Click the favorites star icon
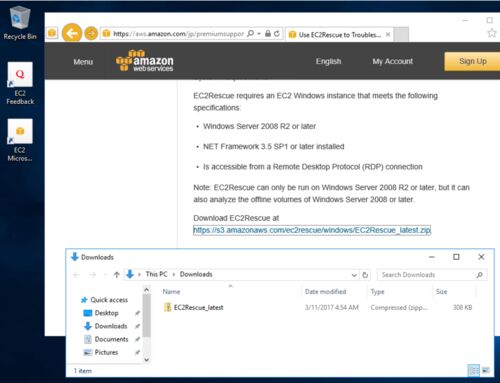 [x=492, y=33]
